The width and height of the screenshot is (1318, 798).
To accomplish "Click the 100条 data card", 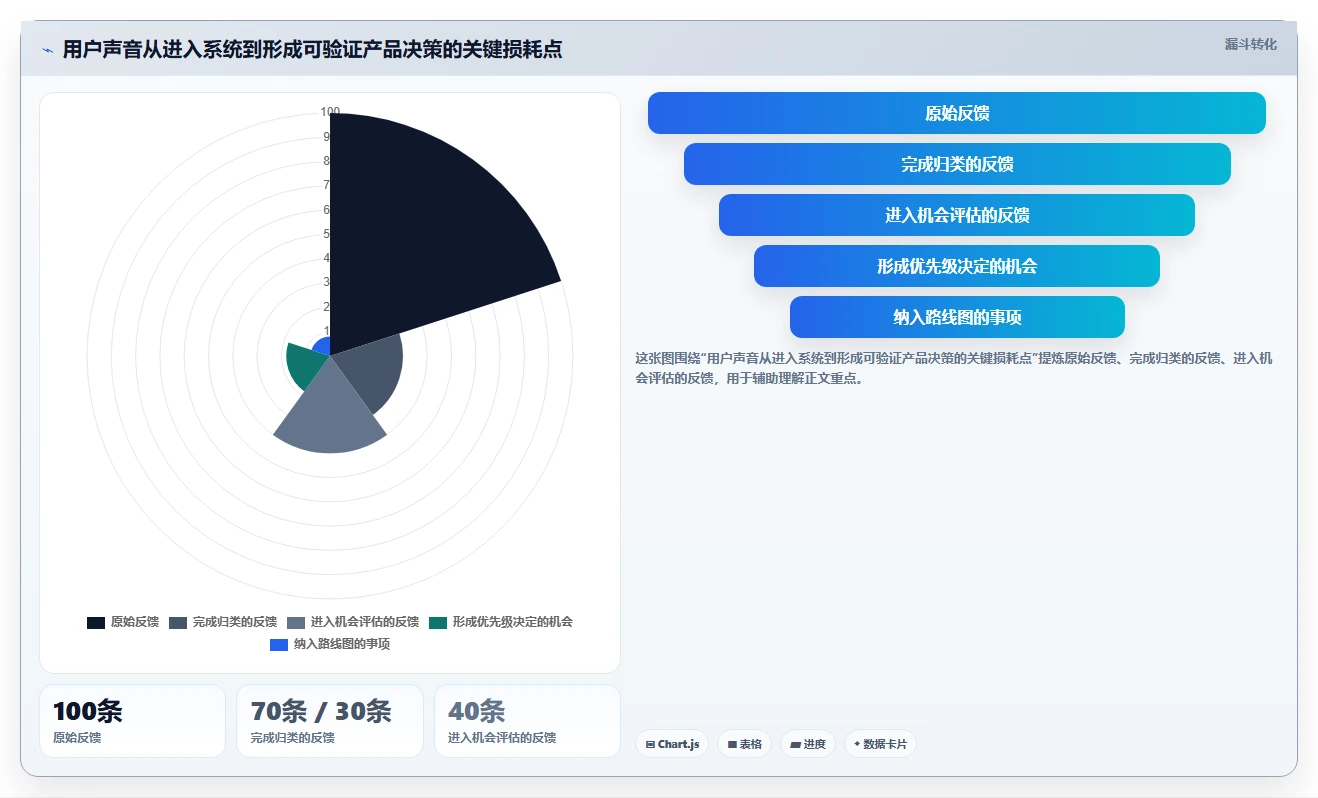I will 132,721.
